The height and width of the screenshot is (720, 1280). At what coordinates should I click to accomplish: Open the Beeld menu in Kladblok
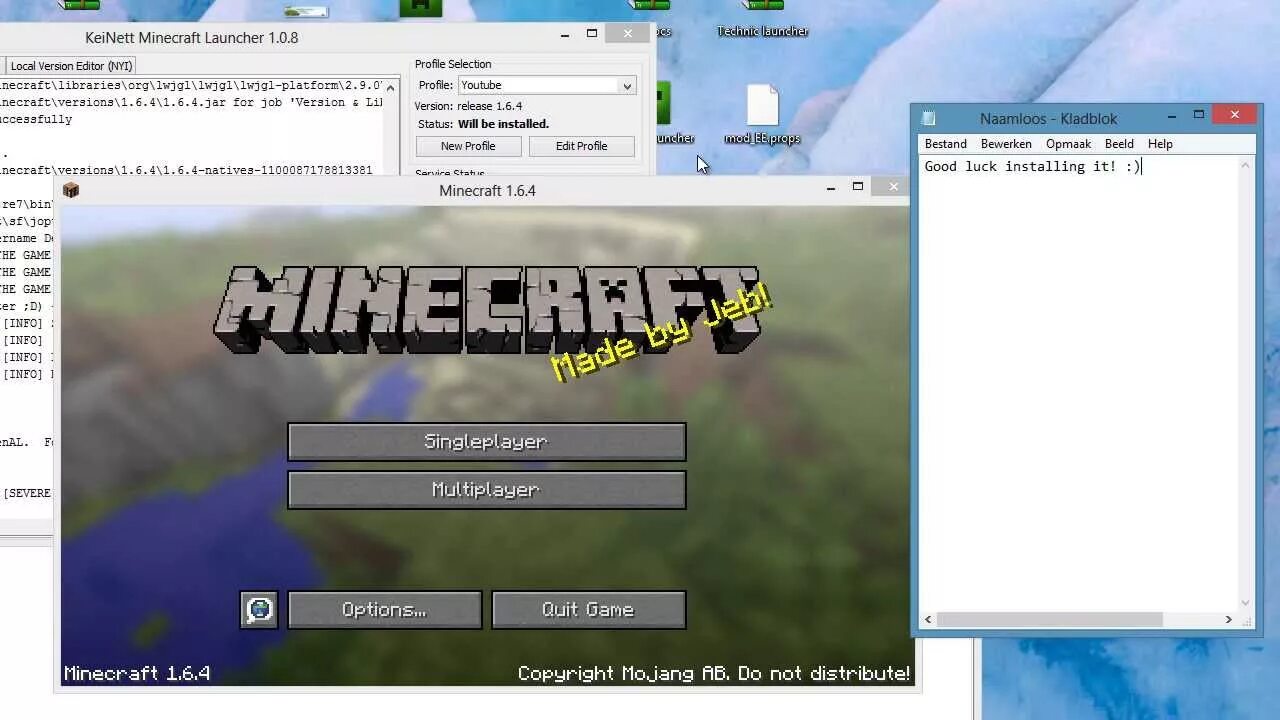pyautogui.click(x=1119, y=144)
